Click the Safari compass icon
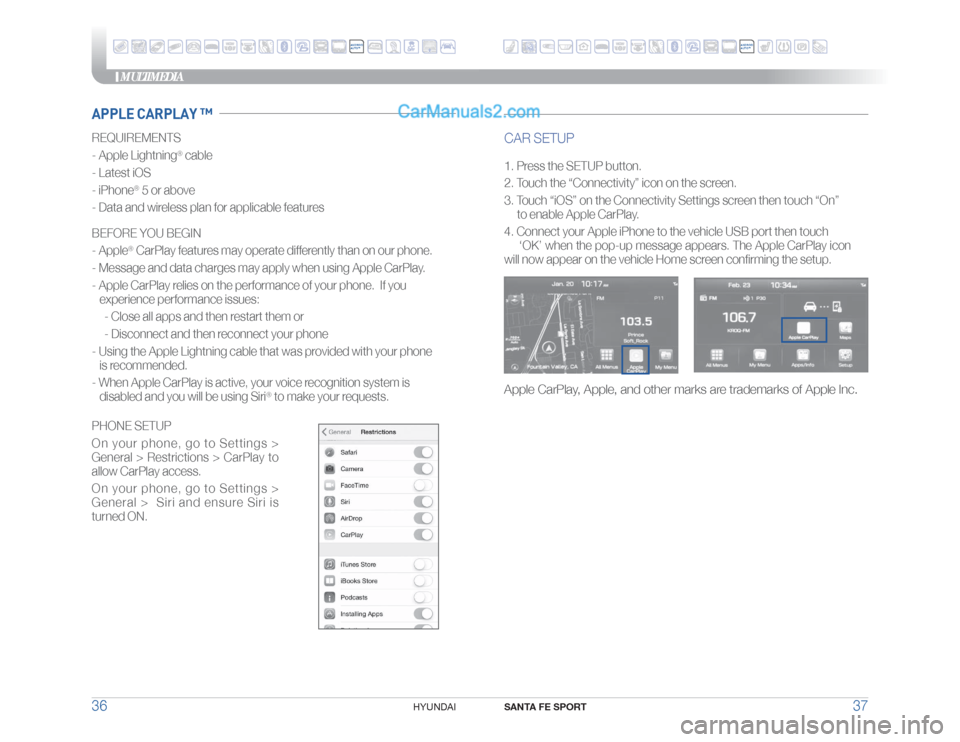Image resolution: width=960 pixels, height=742 pixels. (x=329, y=452)
